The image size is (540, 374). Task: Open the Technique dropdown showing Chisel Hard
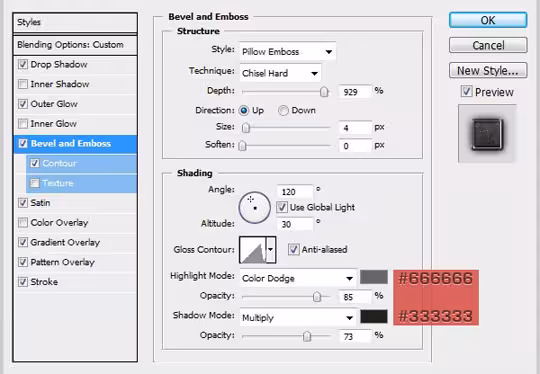pyautogui.click(x=280, y=73)
